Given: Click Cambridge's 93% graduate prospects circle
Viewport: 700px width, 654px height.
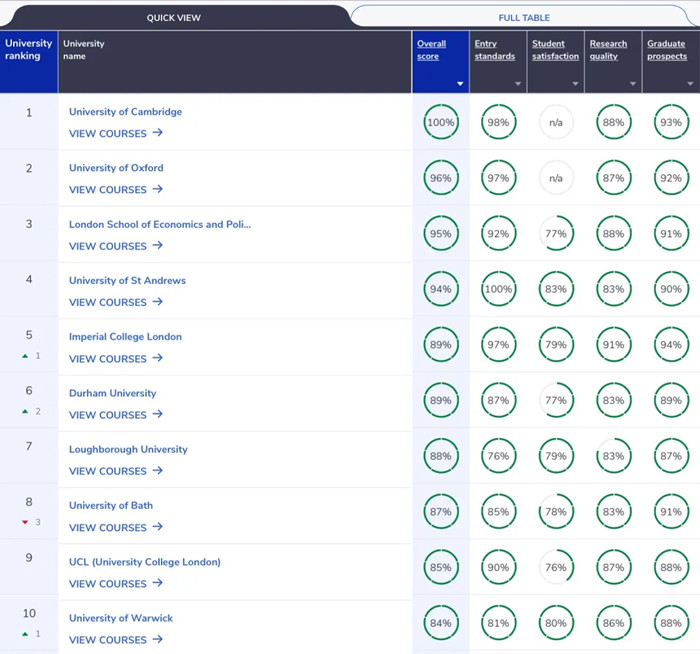Looking at the screenshot, I should [x=671, y=122].
